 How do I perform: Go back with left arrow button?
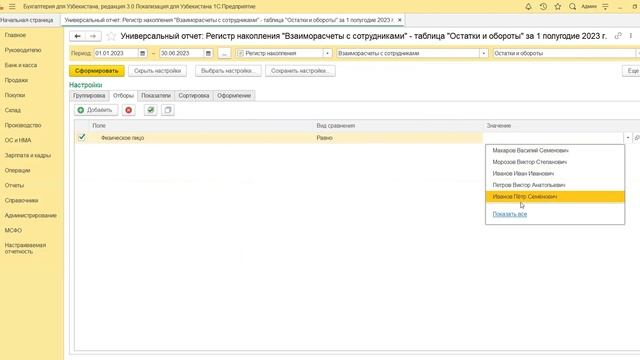coord(77,36)
